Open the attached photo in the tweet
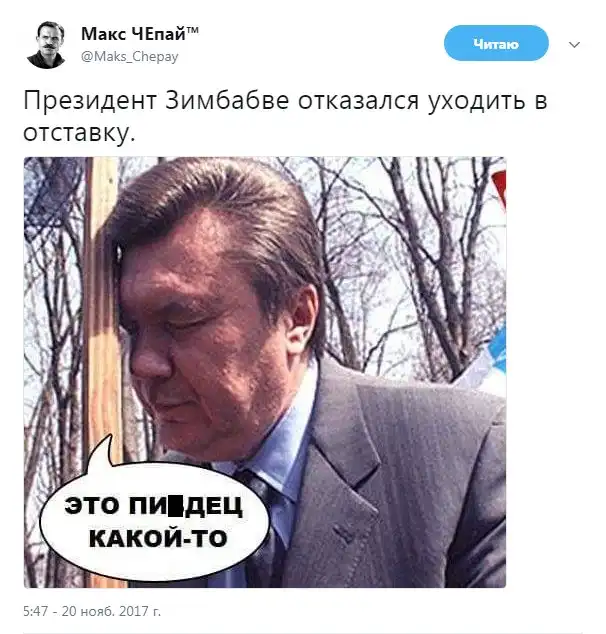This screenshot has width=606, height=634. (265, 372)
